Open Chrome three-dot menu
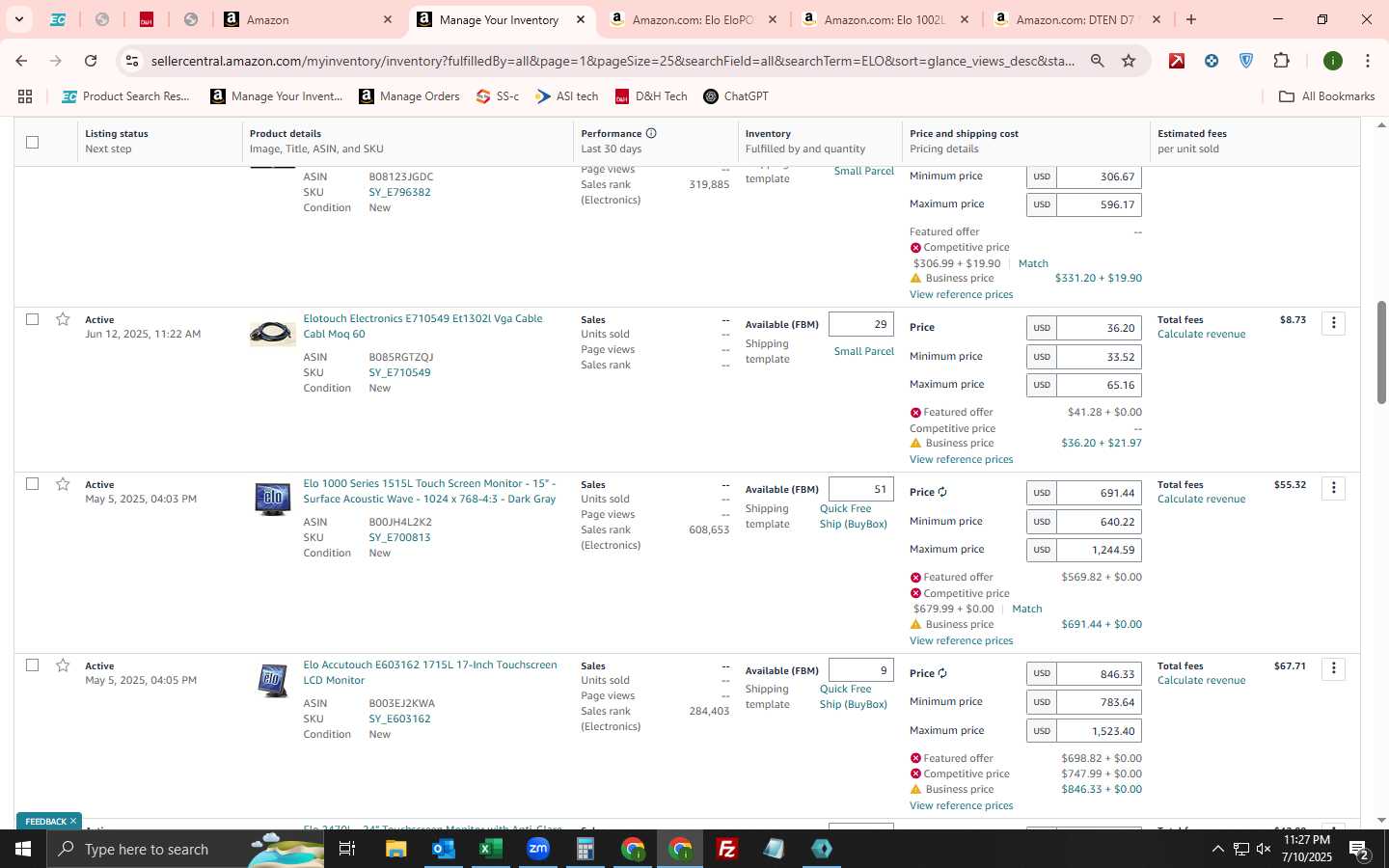The width and height of the screenshot is (1389, 868). click(x=1367, y=61)
